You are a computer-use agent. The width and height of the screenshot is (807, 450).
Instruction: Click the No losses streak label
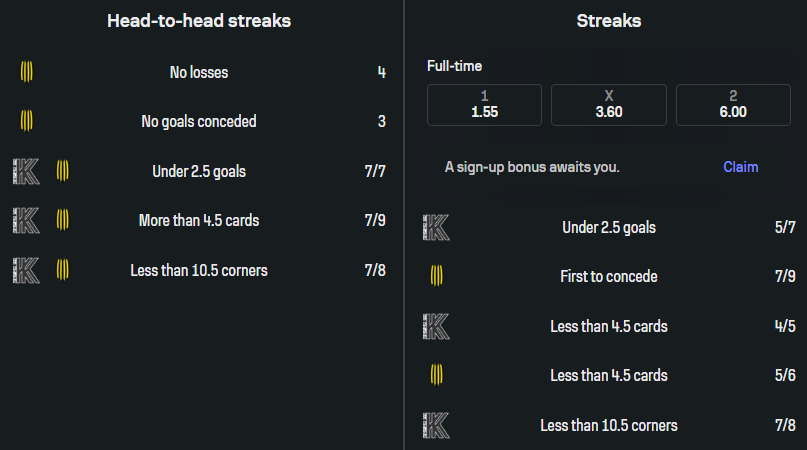pos(199,72)
